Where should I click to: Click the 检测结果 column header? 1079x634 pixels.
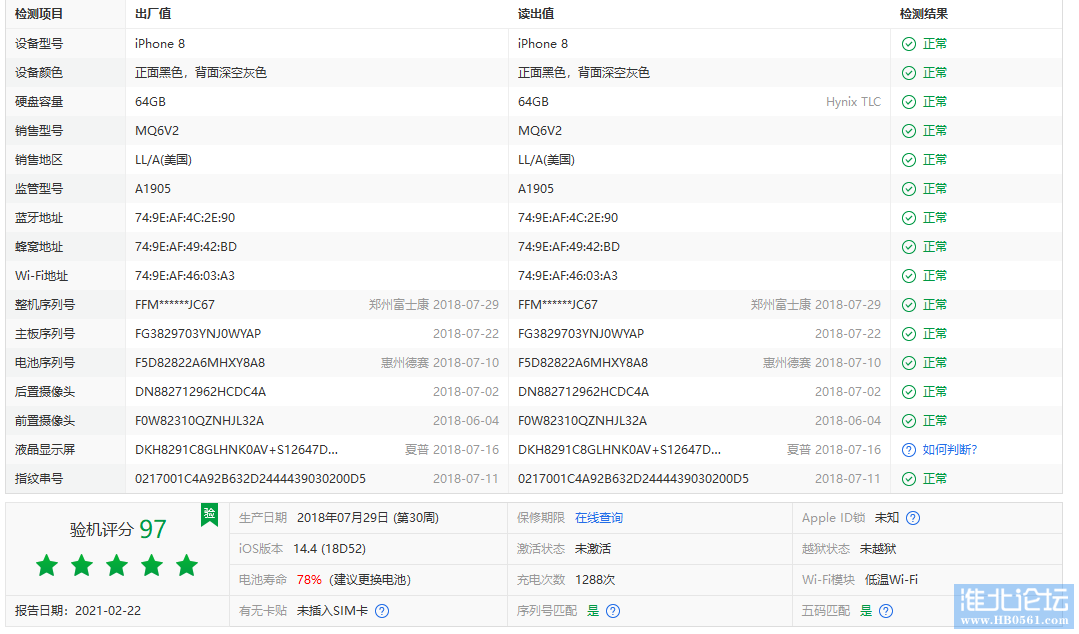click(923, 14)
